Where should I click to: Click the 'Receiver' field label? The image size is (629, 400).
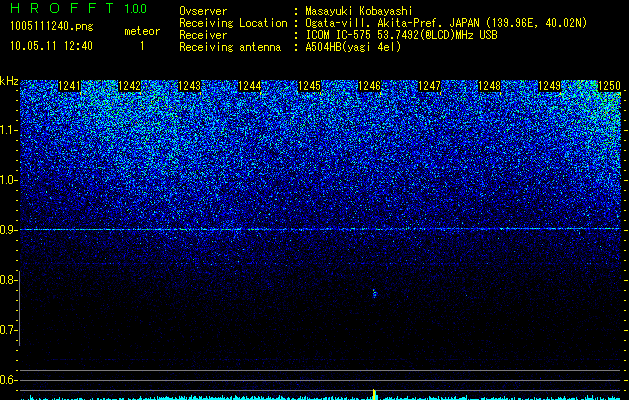203,35
